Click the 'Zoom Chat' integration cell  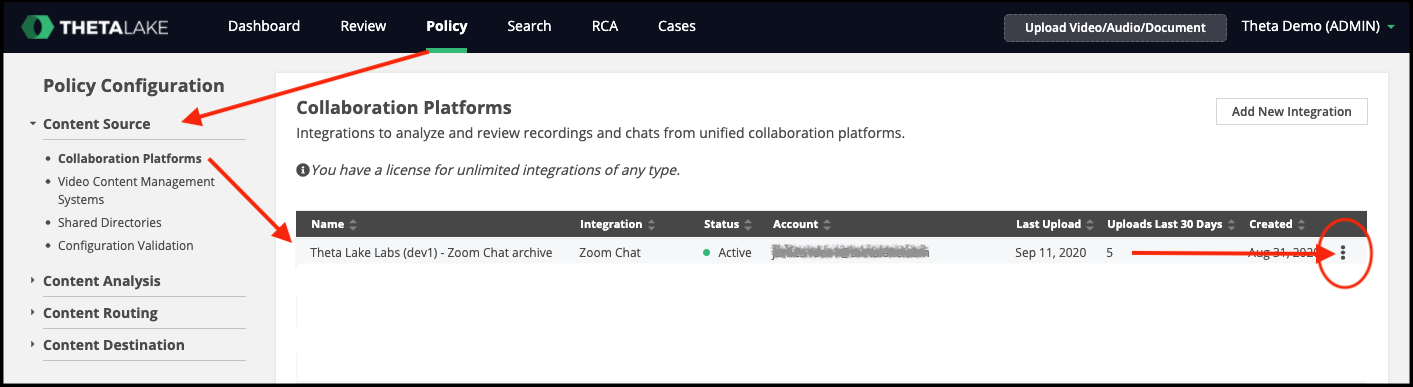[x=610, y=252]
